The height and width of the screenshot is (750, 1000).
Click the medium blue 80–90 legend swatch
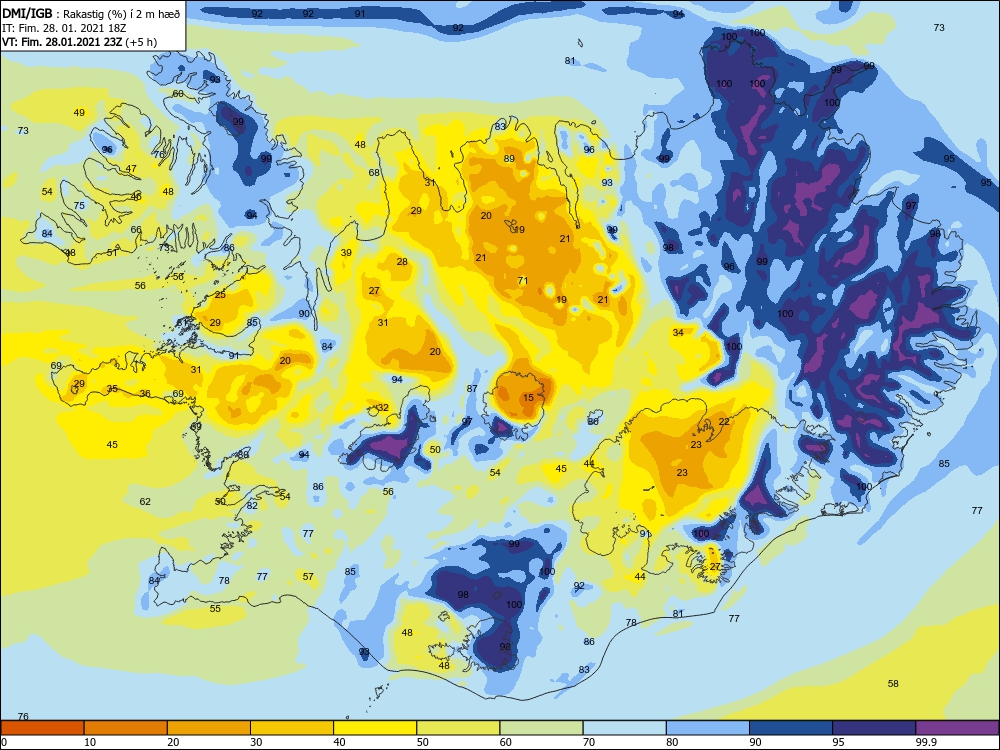coord(708,728)
